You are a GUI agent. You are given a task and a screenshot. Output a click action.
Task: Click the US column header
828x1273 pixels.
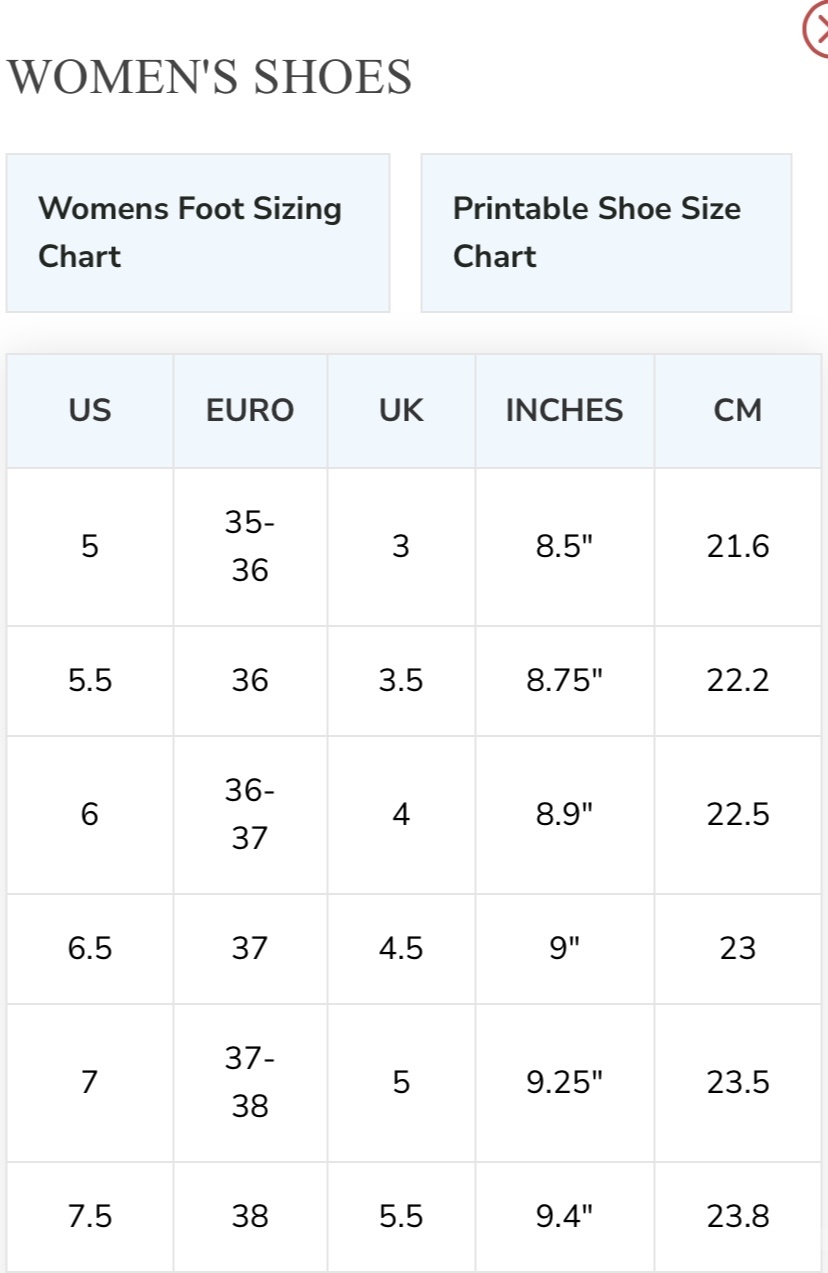click(x=90, y=411)
